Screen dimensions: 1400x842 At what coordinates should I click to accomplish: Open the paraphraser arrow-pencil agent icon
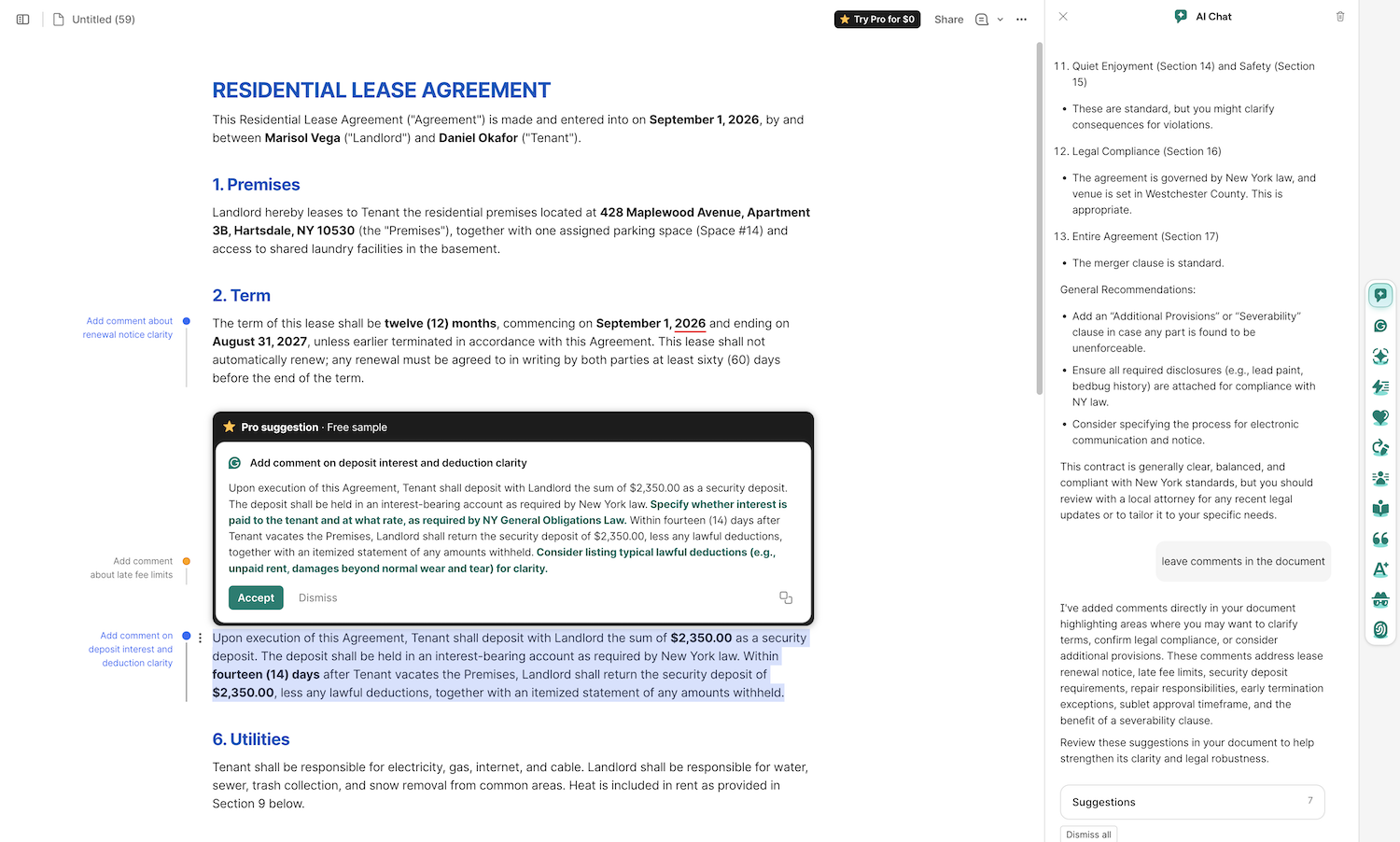[x=1380, y=447]
